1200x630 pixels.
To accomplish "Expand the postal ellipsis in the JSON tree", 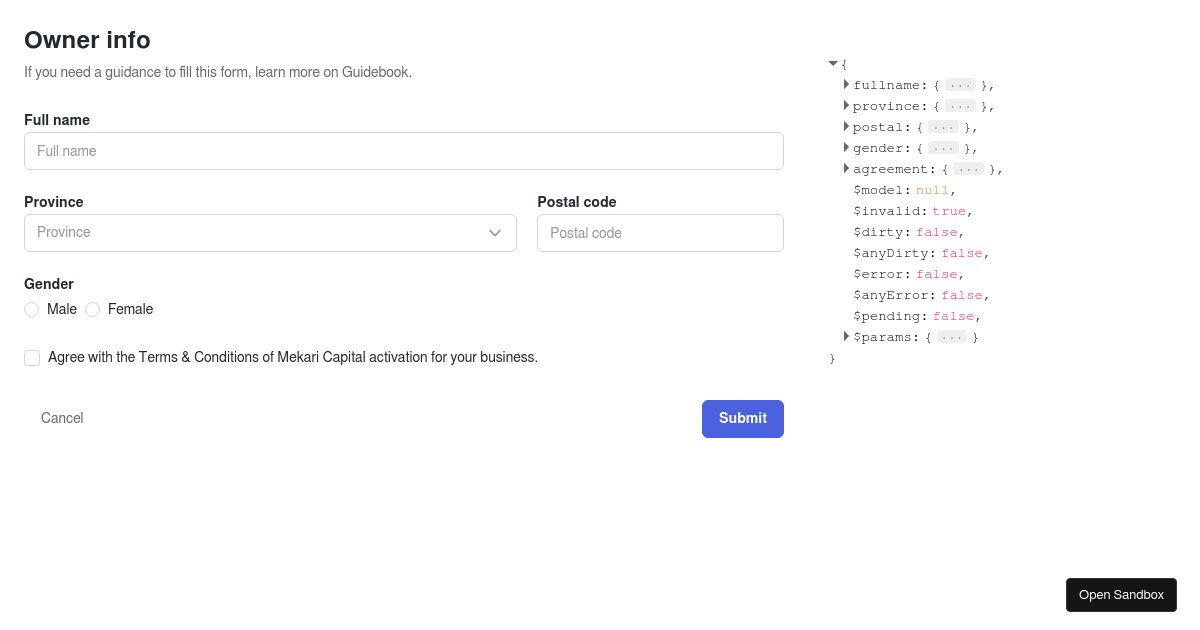I will coord(941,127).
